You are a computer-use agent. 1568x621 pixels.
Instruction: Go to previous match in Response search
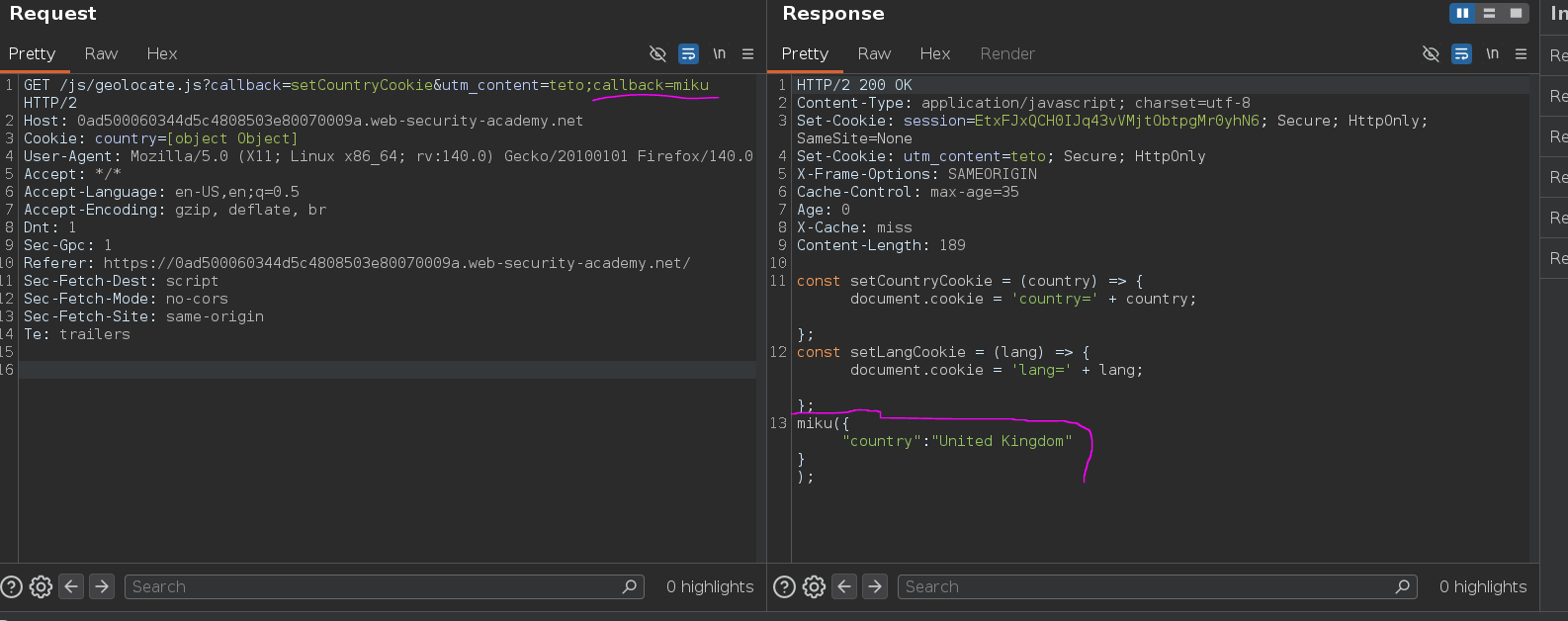844,586
